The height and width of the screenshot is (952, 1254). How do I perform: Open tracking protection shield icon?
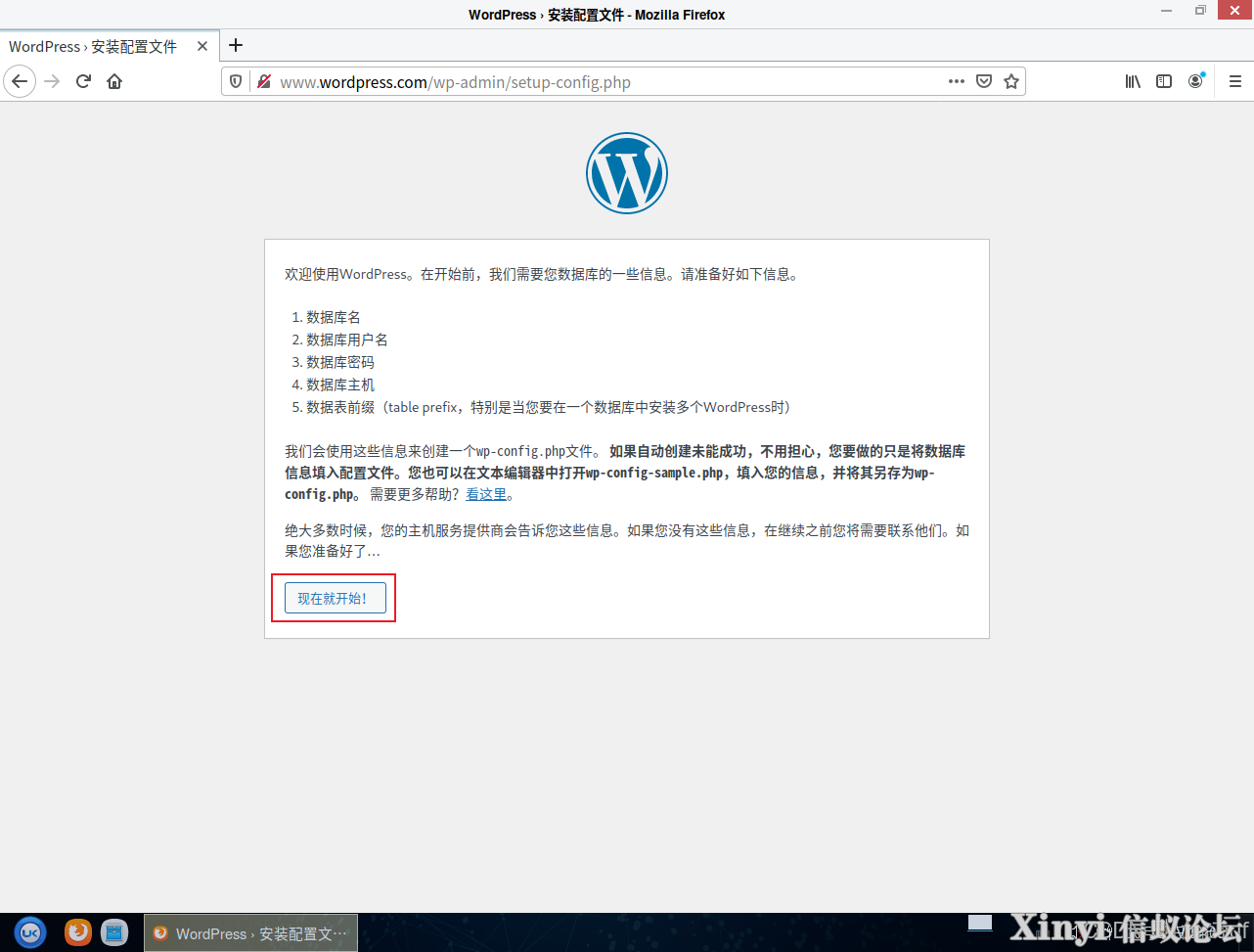(236, 82)
